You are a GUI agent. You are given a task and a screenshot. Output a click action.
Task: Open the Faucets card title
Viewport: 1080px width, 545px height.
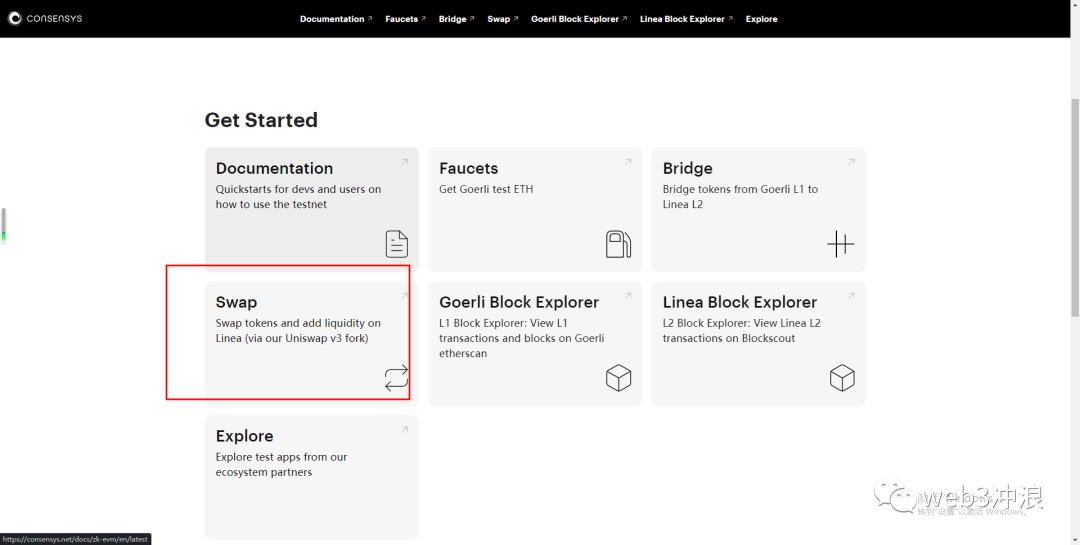[468, 168]
